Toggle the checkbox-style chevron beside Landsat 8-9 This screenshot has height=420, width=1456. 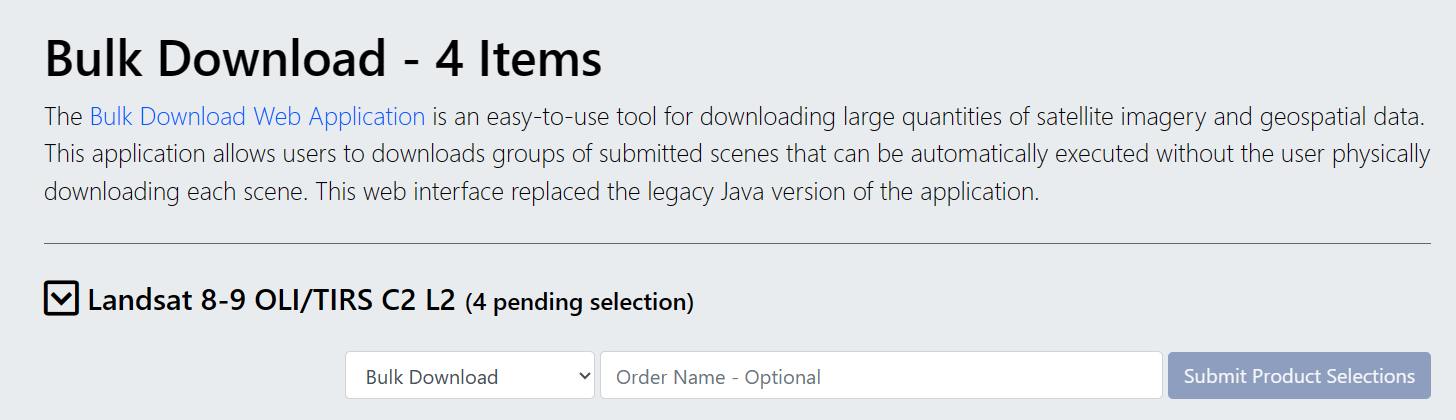[61, 298]
